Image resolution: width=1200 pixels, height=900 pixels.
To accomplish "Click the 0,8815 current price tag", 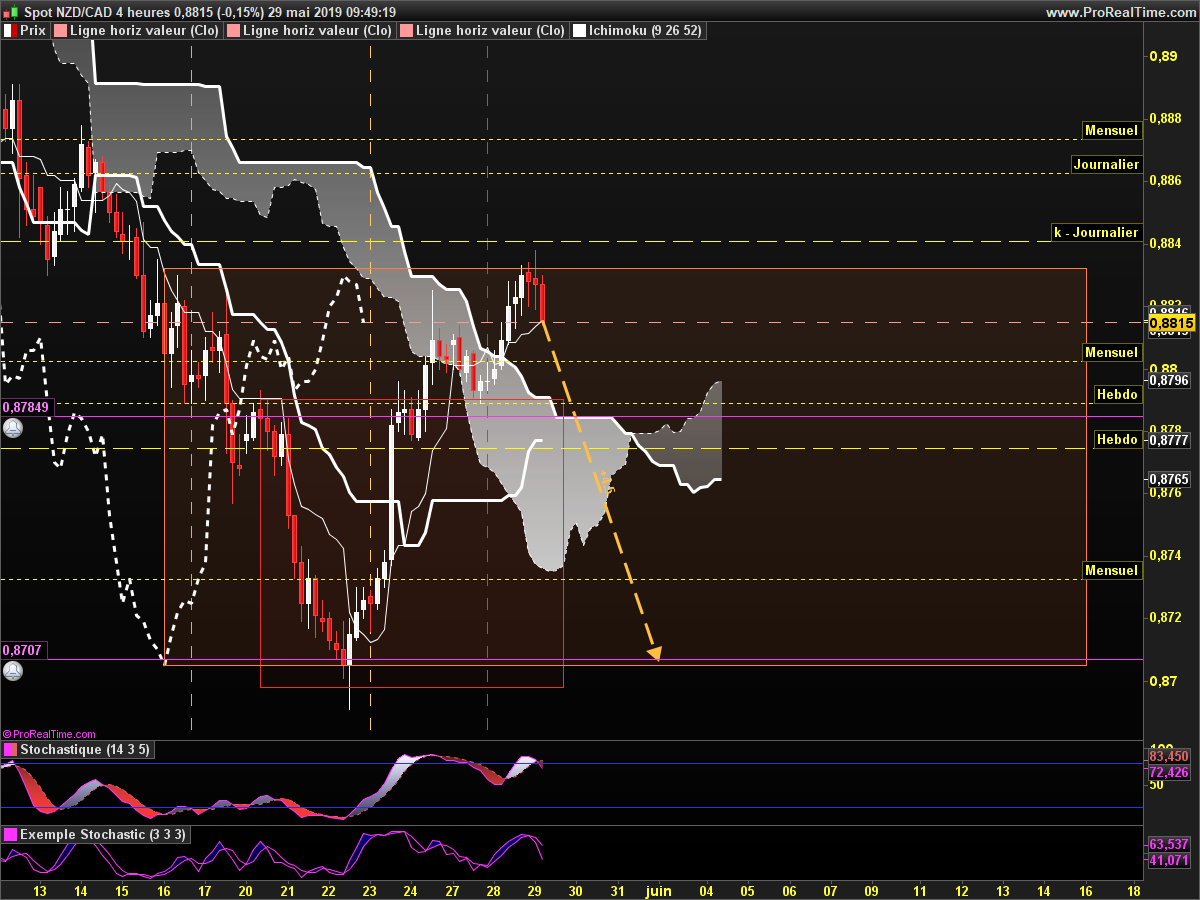I will 1172,323.
